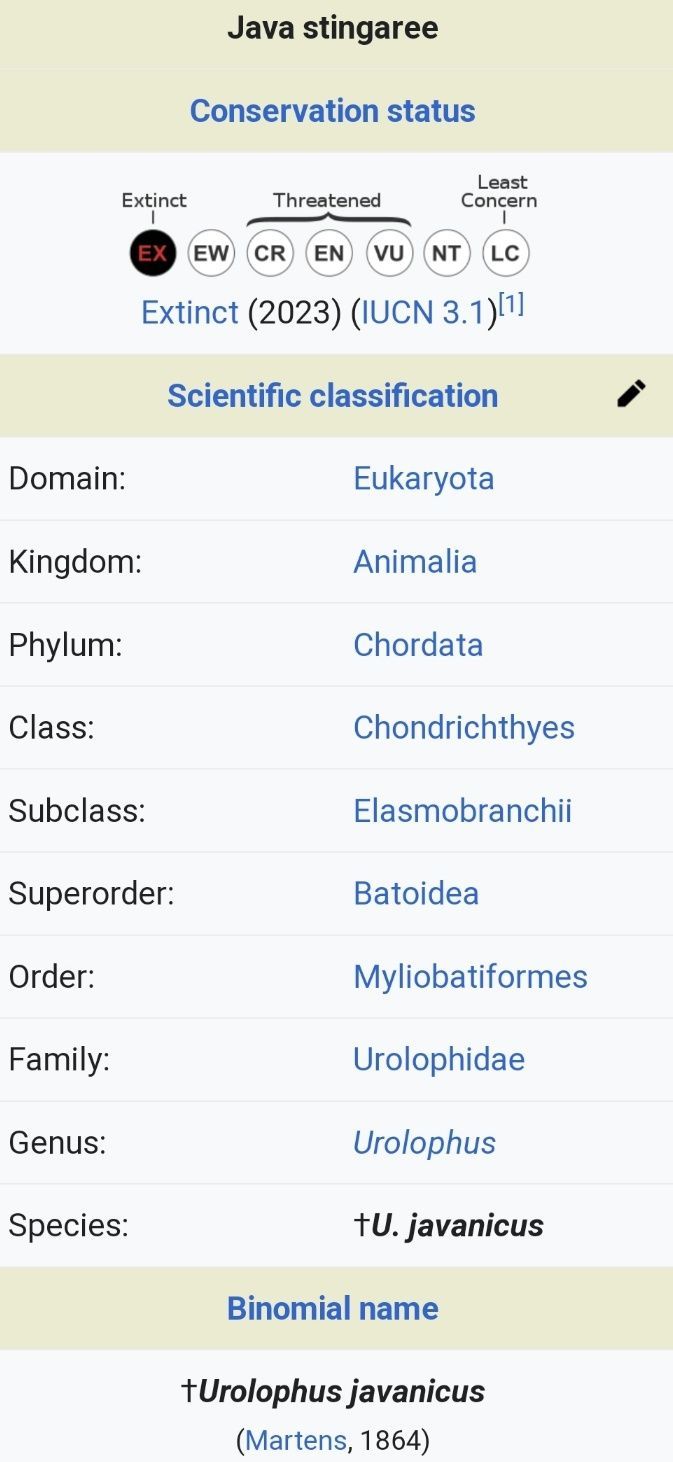Click the black EX extinct status icon

(x=153, y=253)
